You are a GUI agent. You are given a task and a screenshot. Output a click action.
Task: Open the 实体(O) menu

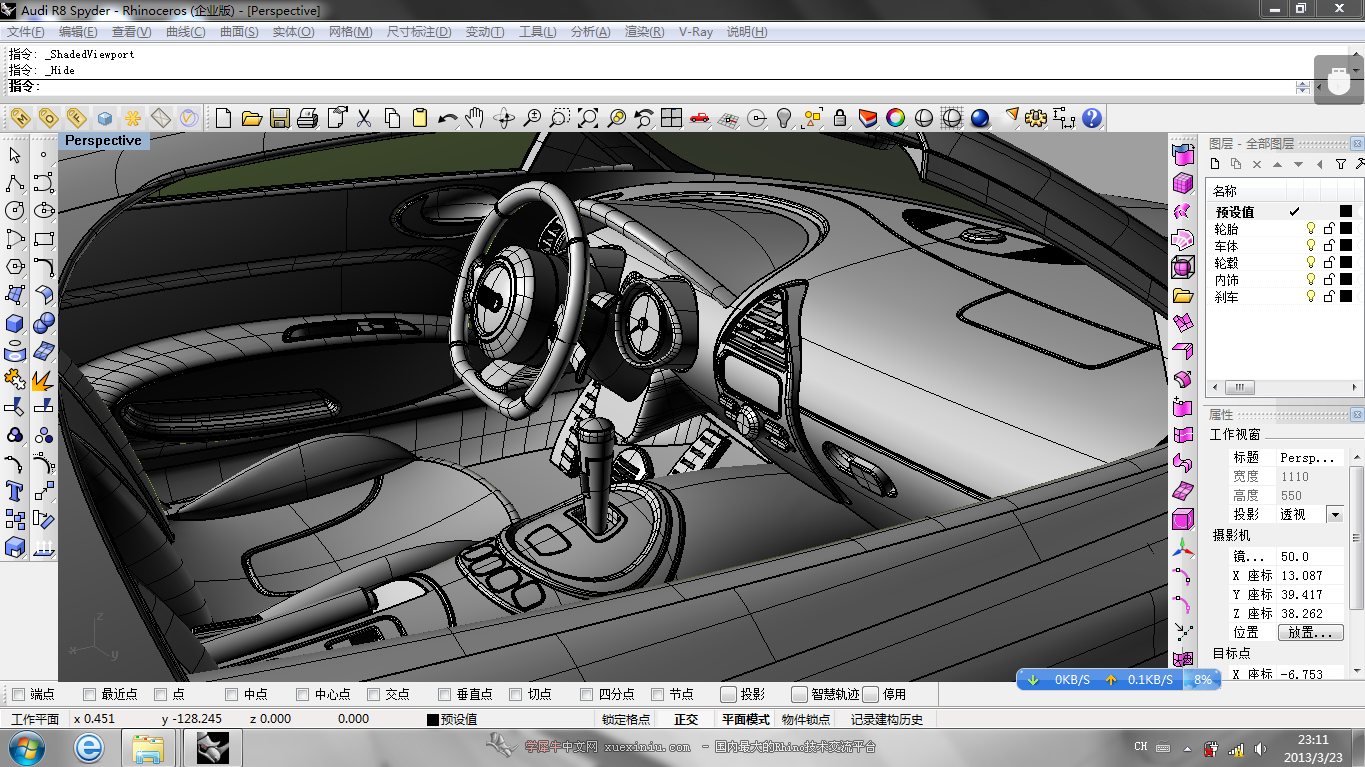point(293,32)
